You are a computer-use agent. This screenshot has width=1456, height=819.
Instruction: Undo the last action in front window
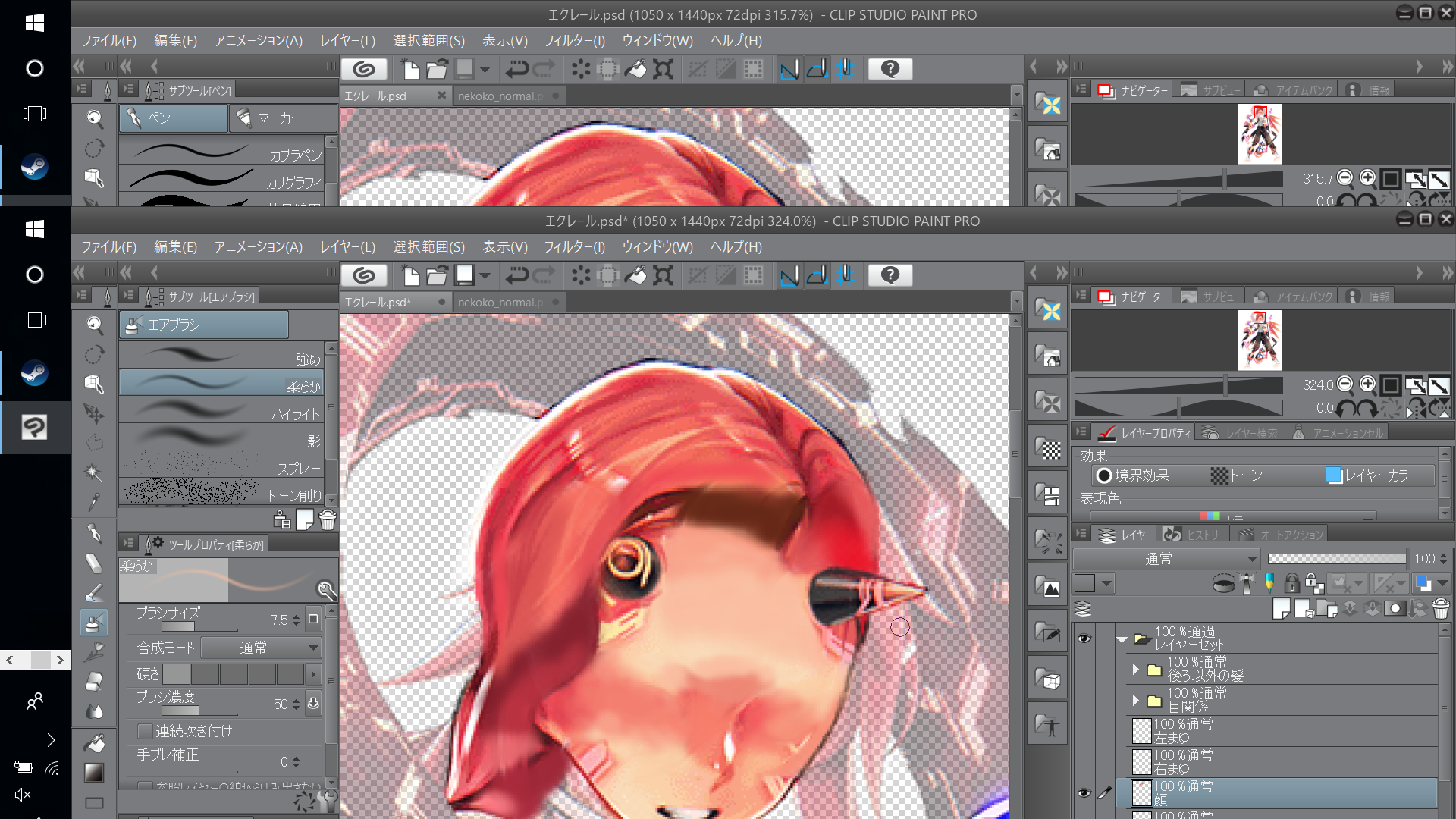click(516, 275)
